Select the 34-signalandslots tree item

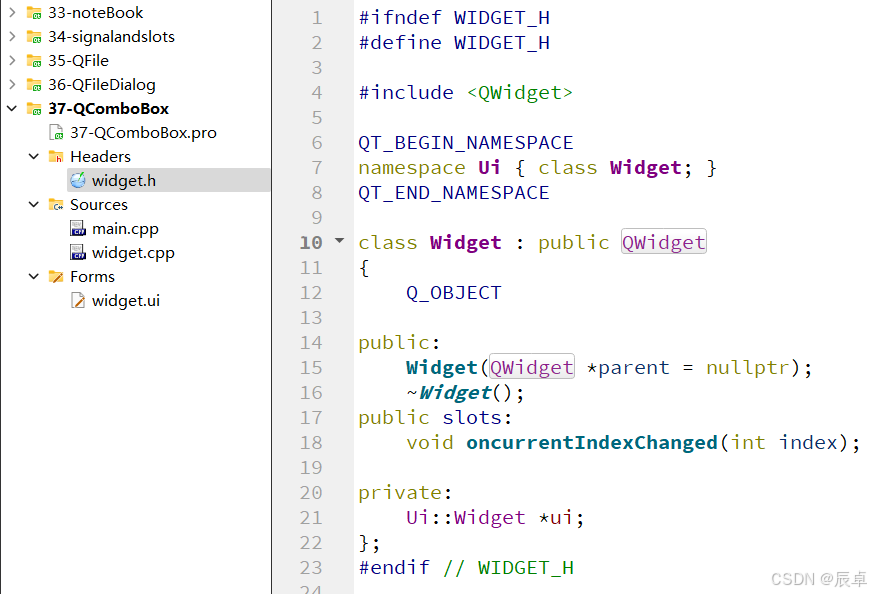point(111,37)
